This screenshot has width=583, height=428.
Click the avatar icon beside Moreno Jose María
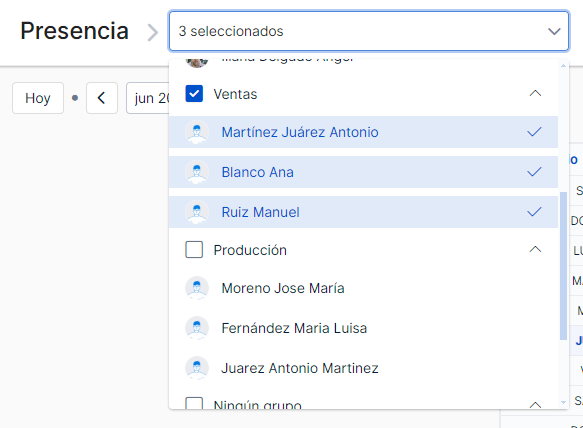click(x=197, y=288)
